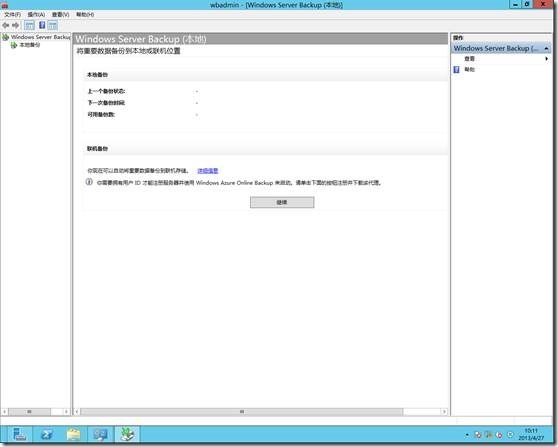Open the 文件(F) menu
This screenshot has height=447, width=558.
(12, 15)
